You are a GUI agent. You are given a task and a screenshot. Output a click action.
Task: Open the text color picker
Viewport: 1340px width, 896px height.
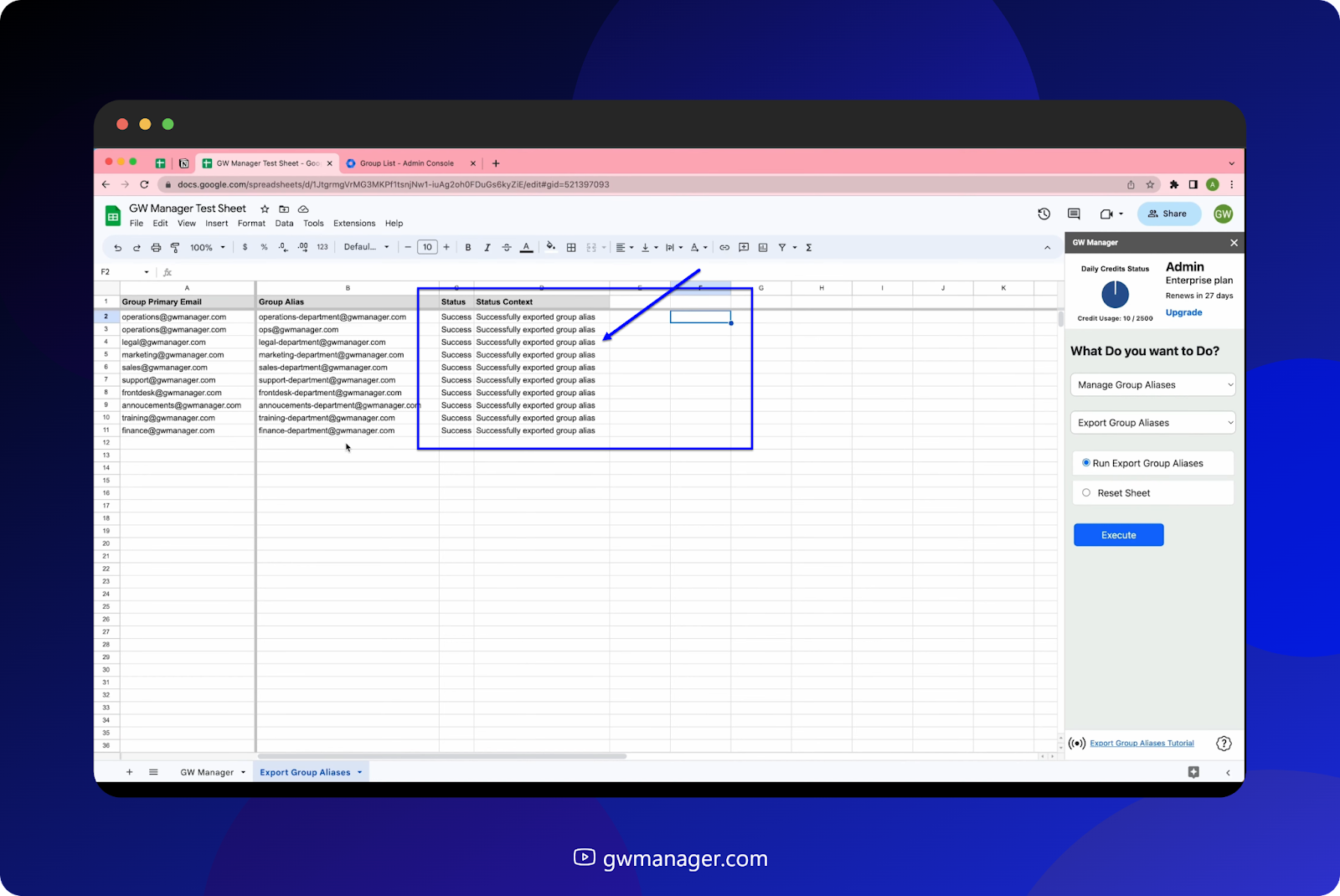526,248
